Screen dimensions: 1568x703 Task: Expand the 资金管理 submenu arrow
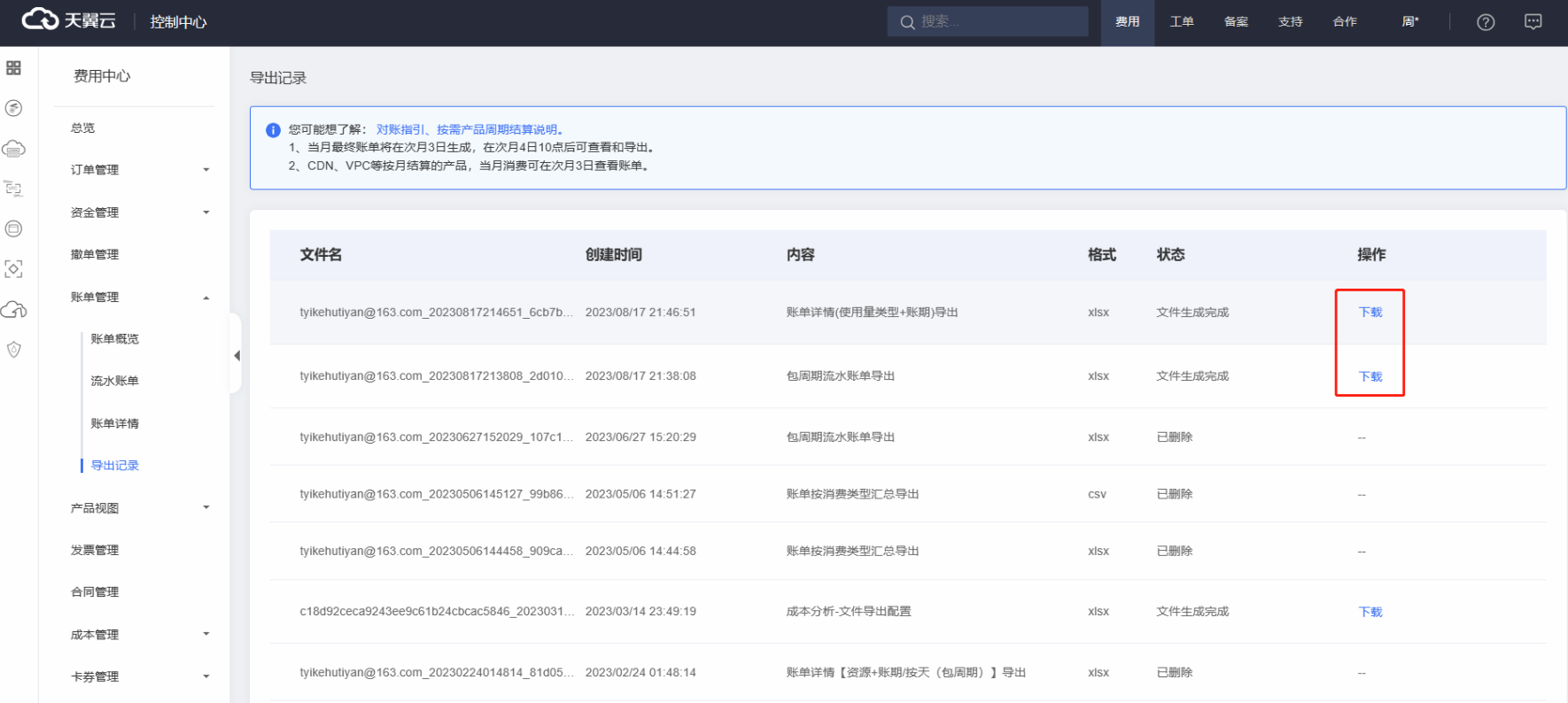click(x=206, y=212)
